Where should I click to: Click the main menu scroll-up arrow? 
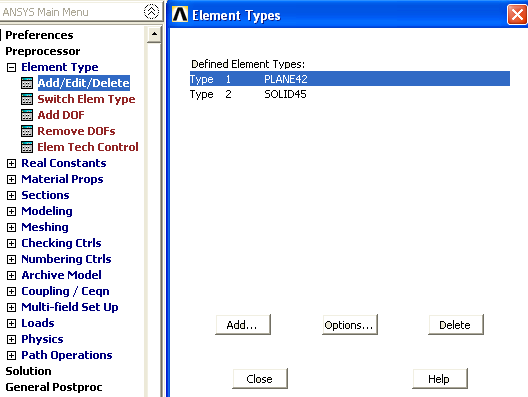point(154,34)
